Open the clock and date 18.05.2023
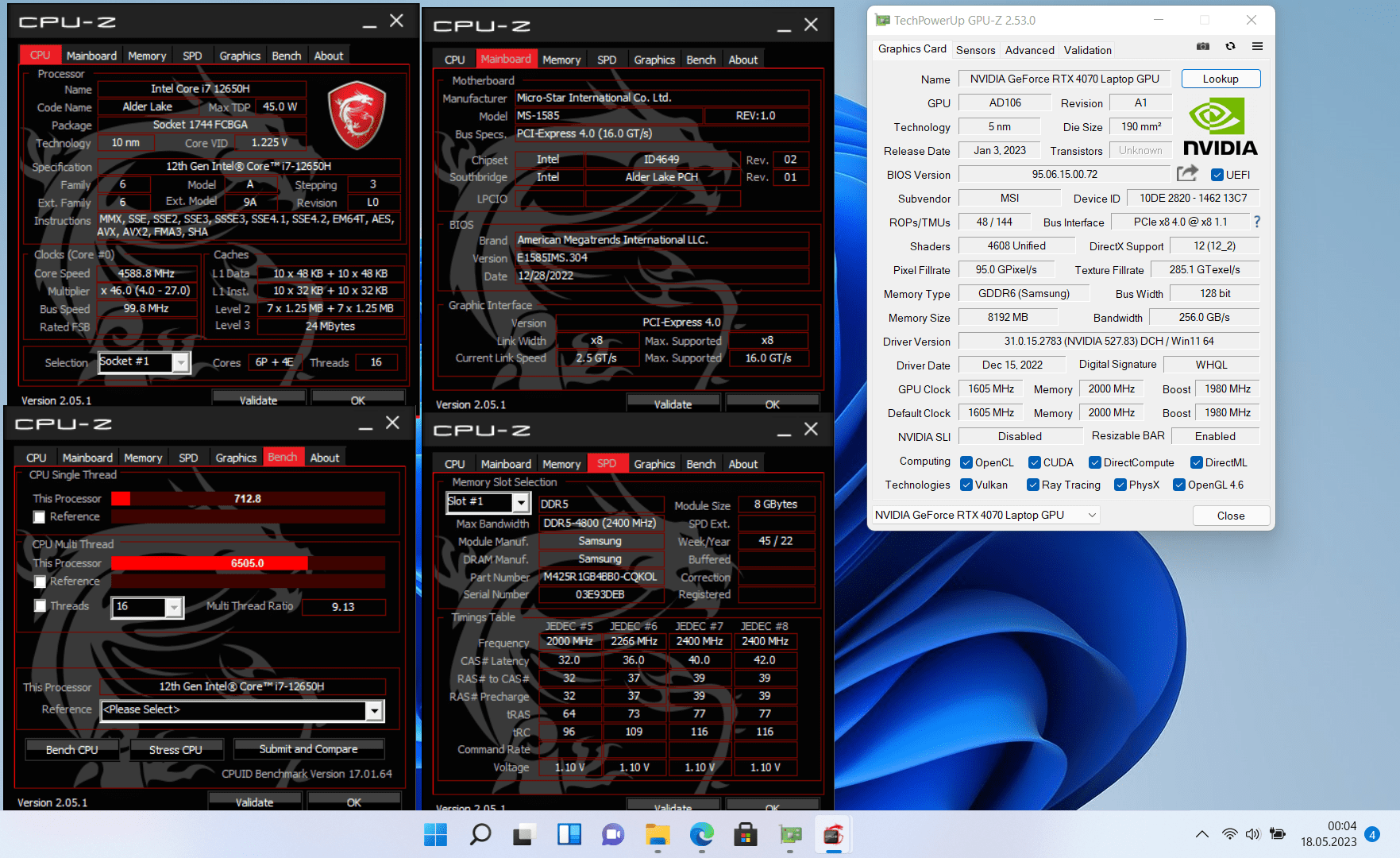Image resolution: width=1400 pixels, height=858 pixels. coord(1329,834)
